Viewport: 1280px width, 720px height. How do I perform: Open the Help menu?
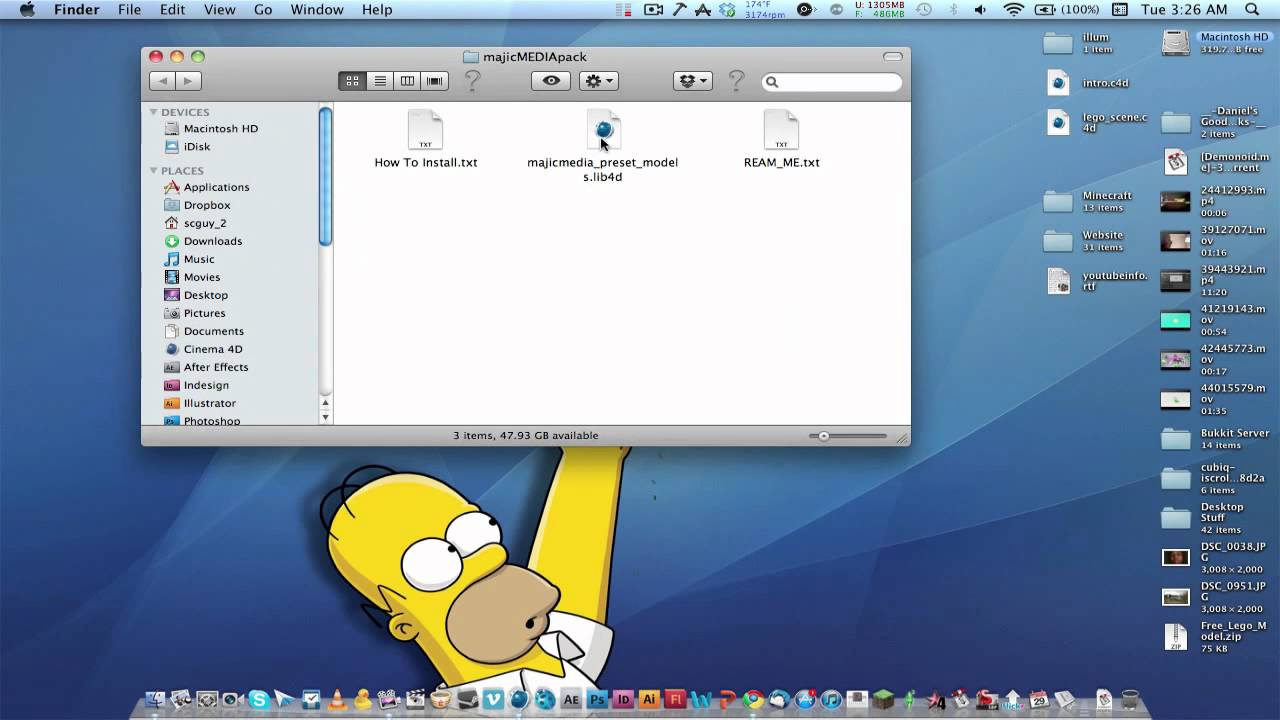(377, 10)
